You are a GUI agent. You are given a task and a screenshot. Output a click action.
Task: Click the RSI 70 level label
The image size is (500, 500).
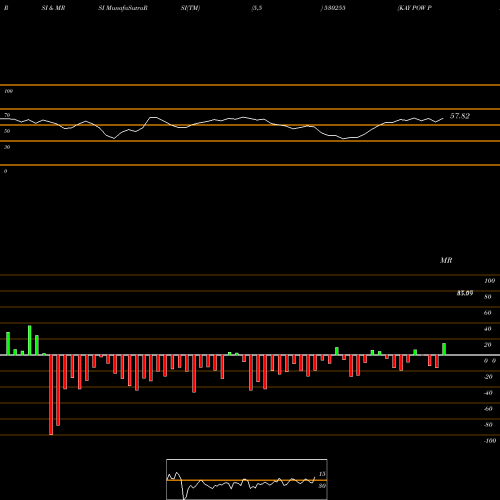(7, 115)
